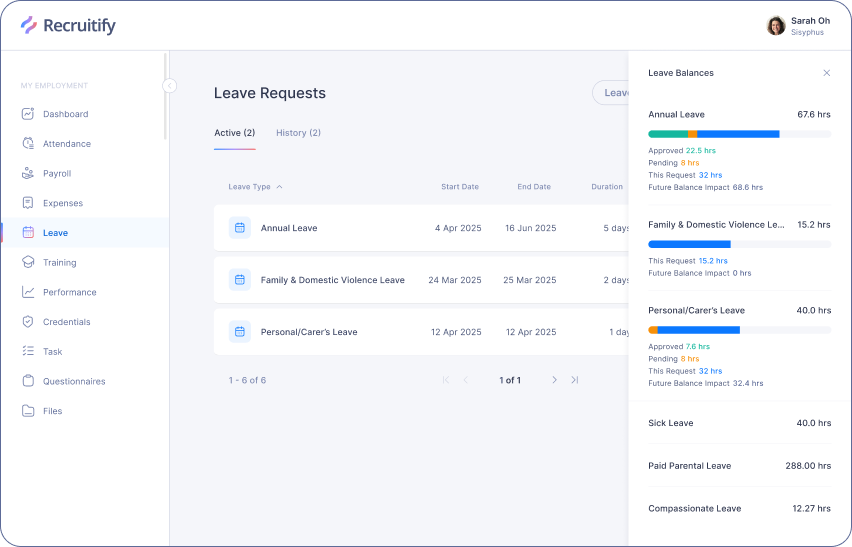Expand Paid Parental Leave balance row
852x547 pixels.
(739, 466)
